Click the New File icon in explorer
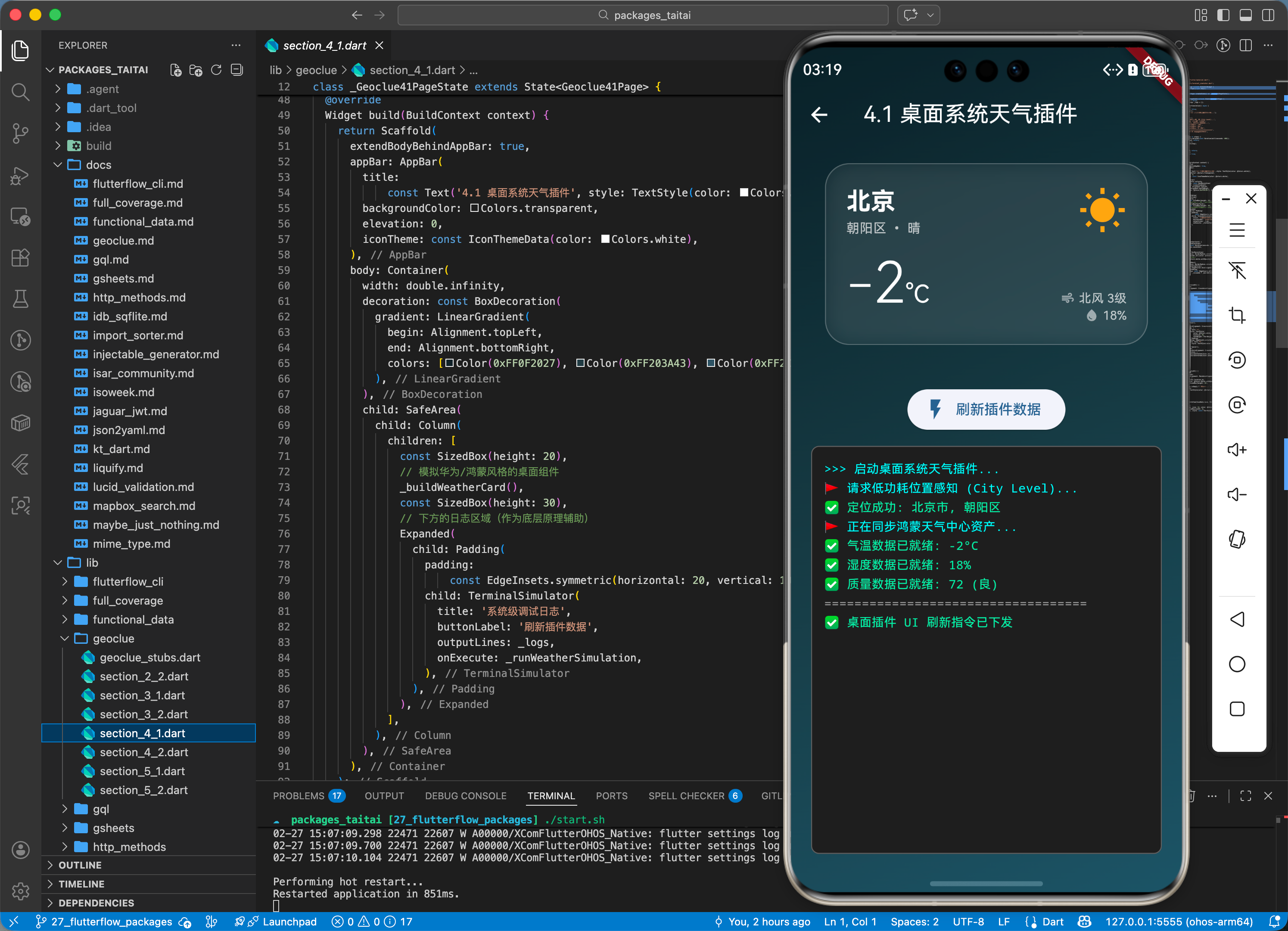 175,70
